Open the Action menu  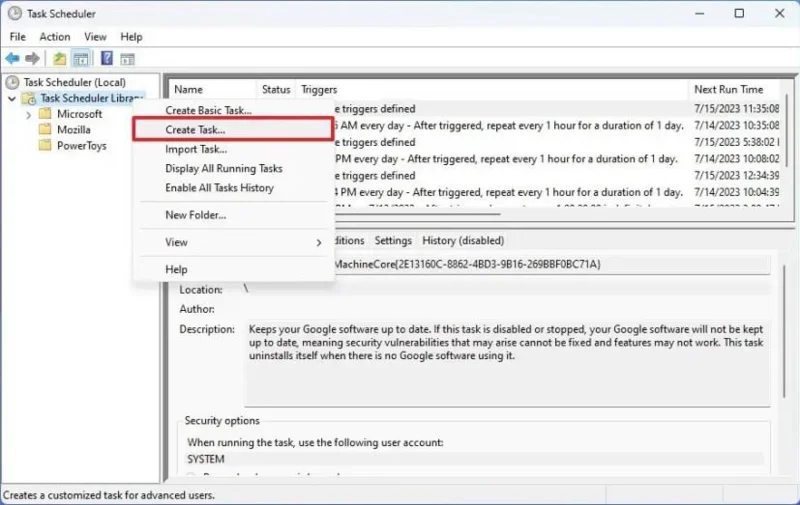55,37
